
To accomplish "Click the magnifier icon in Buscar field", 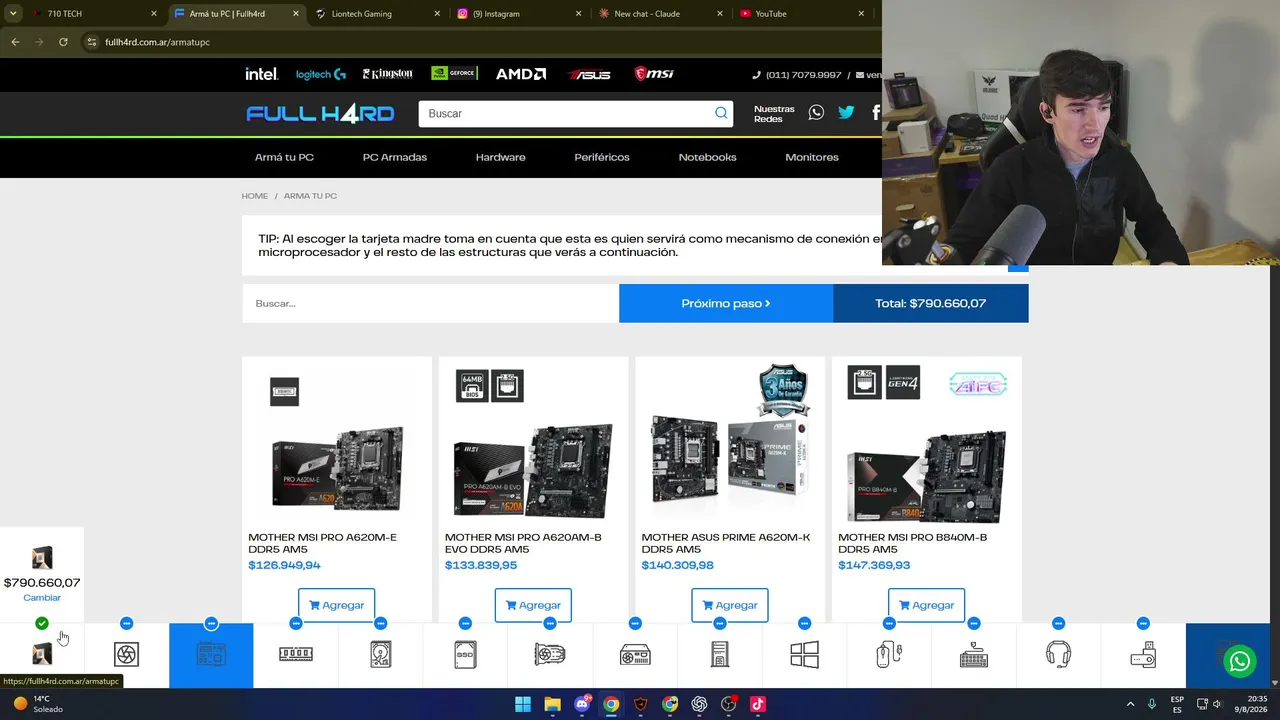I will click(721, 113).
